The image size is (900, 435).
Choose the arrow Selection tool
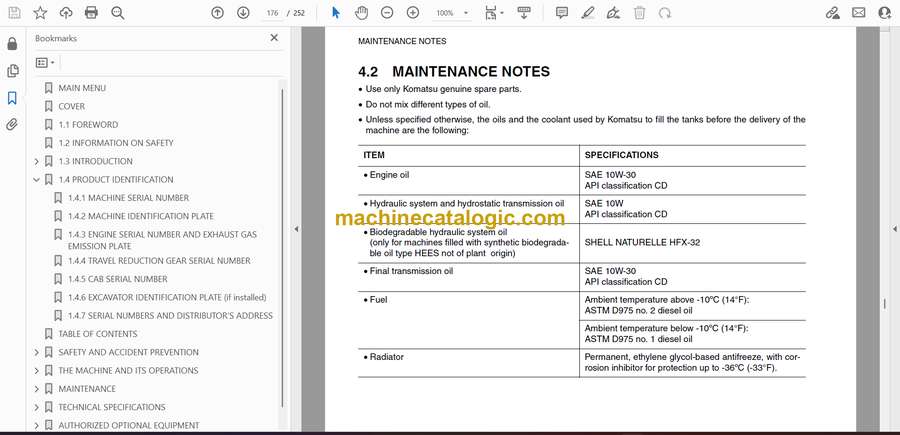(x=336, y=13)
